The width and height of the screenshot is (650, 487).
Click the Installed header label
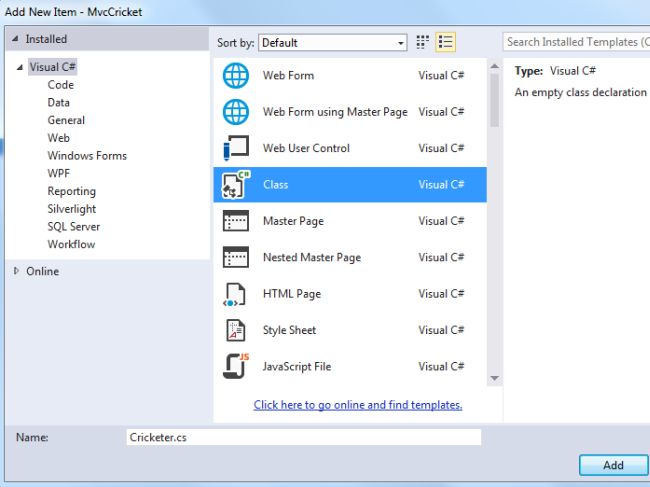pos(46,39)
